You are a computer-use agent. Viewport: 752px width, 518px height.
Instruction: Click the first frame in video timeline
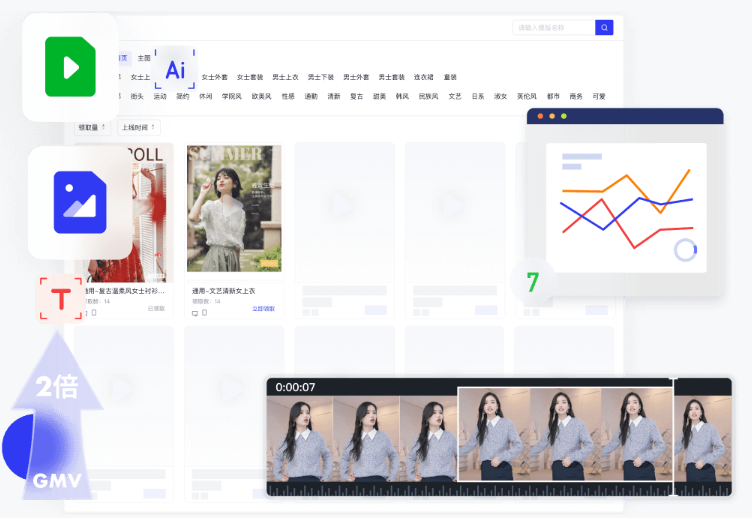coord(300,438)
